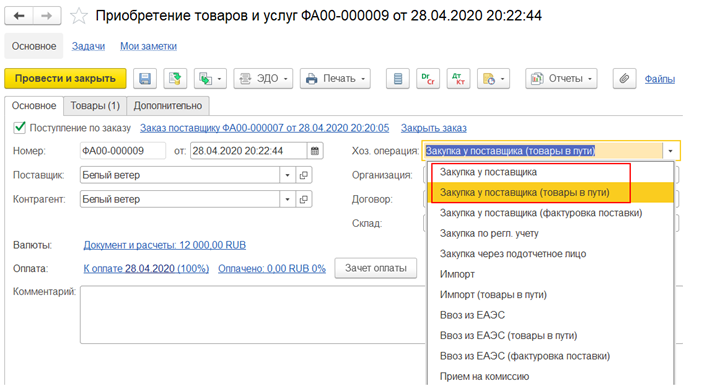Click the post document icon
This screenshot has height=391, width=712.
click(x=175, y=79)
